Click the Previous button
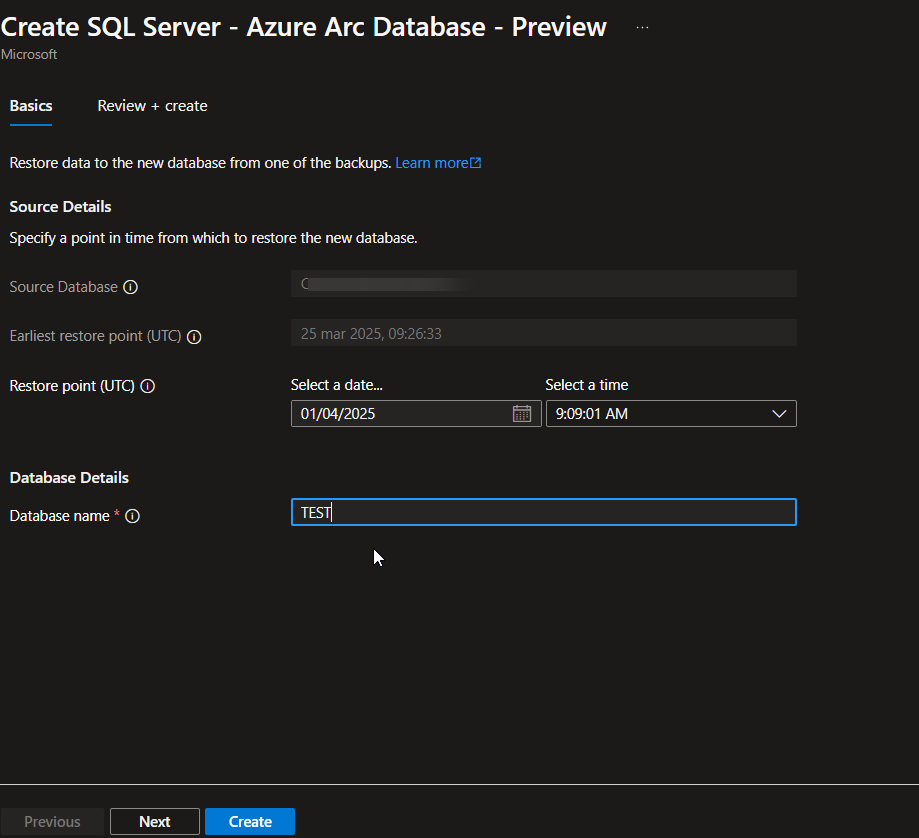The width and height of the screenshot is (919, 838). tap(52, 822)
